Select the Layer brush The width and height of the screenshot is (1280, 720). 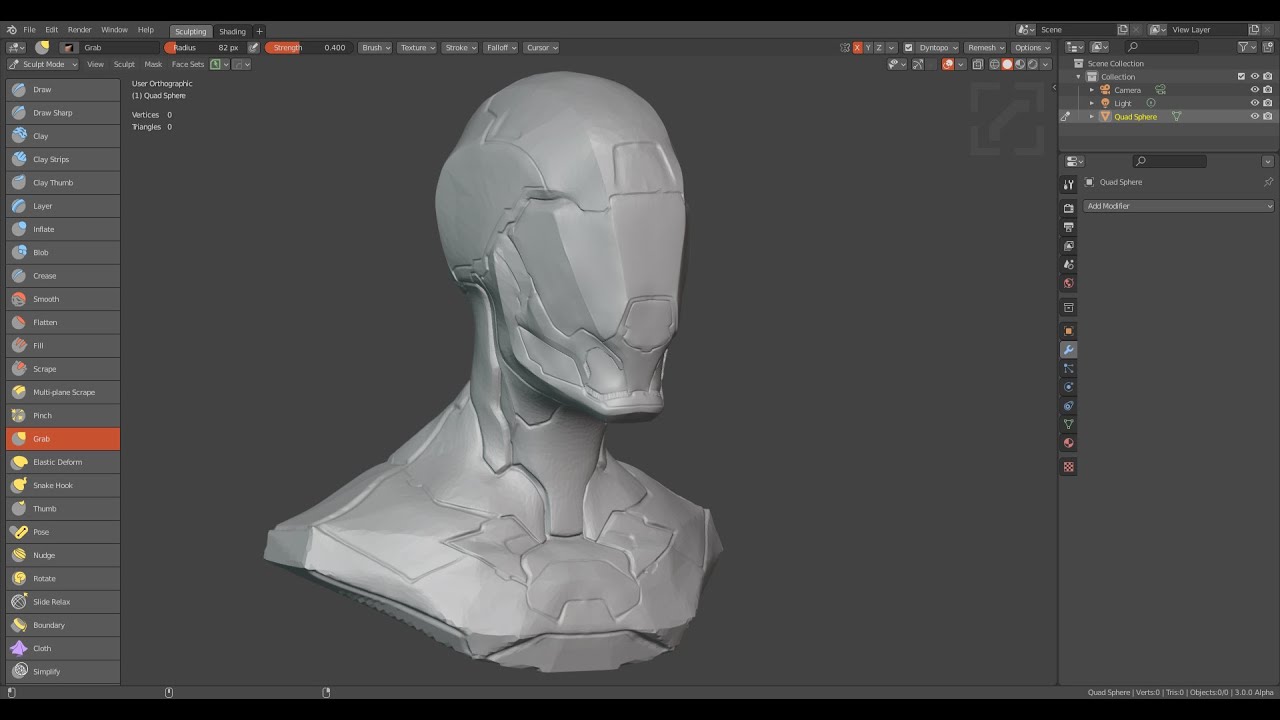click(63, 206)
